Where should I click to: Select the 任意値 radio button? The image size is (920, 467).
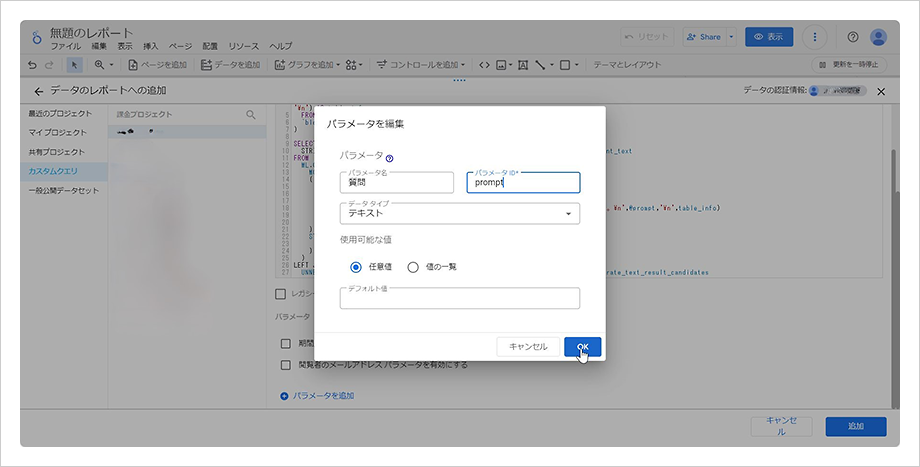[356, 267]
